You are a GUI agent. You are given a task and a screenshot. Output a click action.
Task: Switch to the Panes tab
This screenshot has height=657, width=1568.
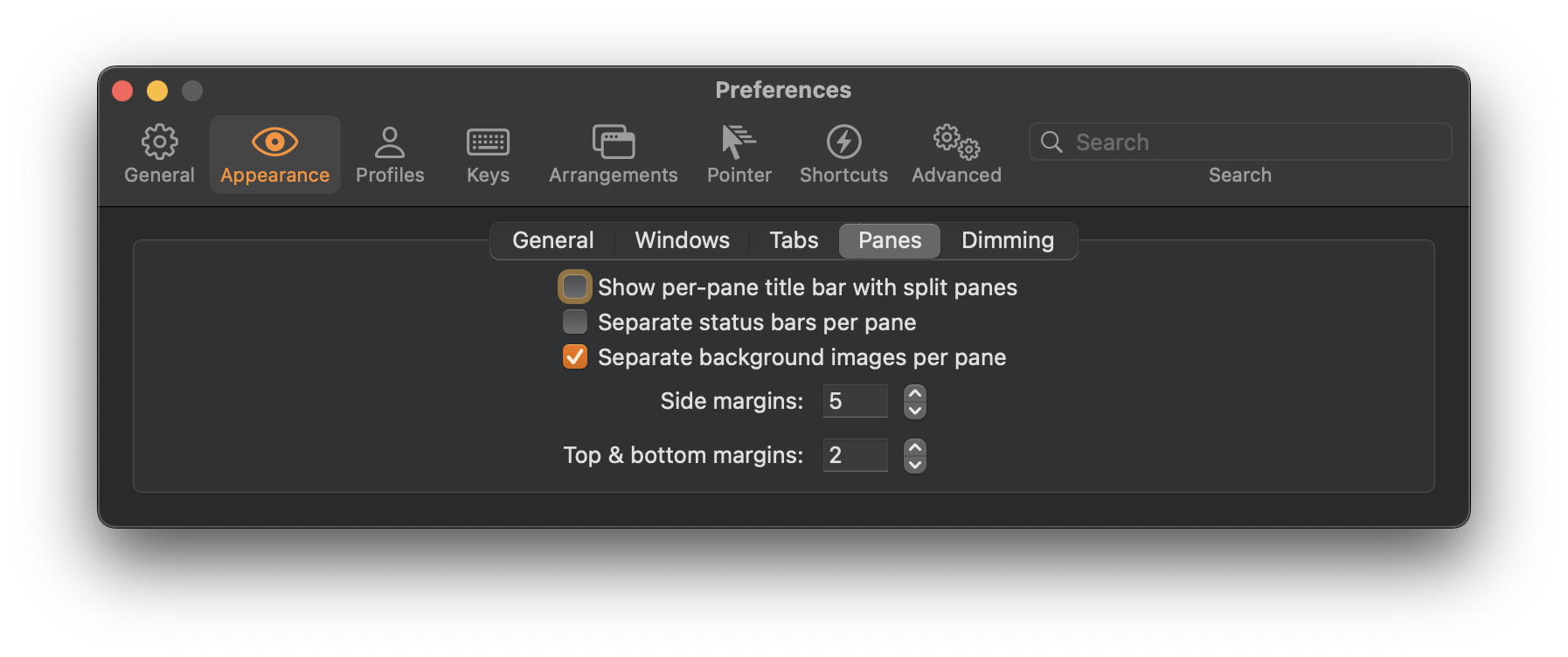(x=889, y=240)
